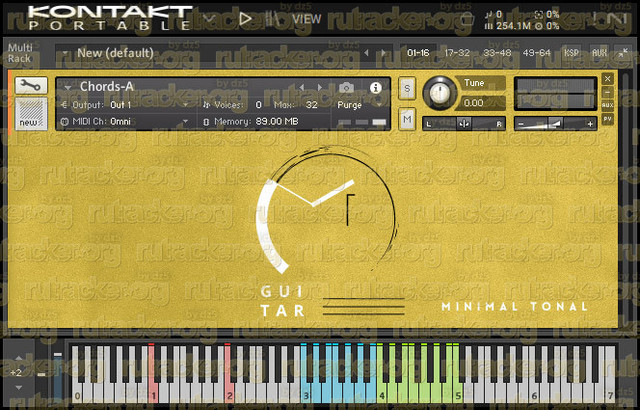Click the alert exclamation icon

pyautogui.click(x=595, y=19)
